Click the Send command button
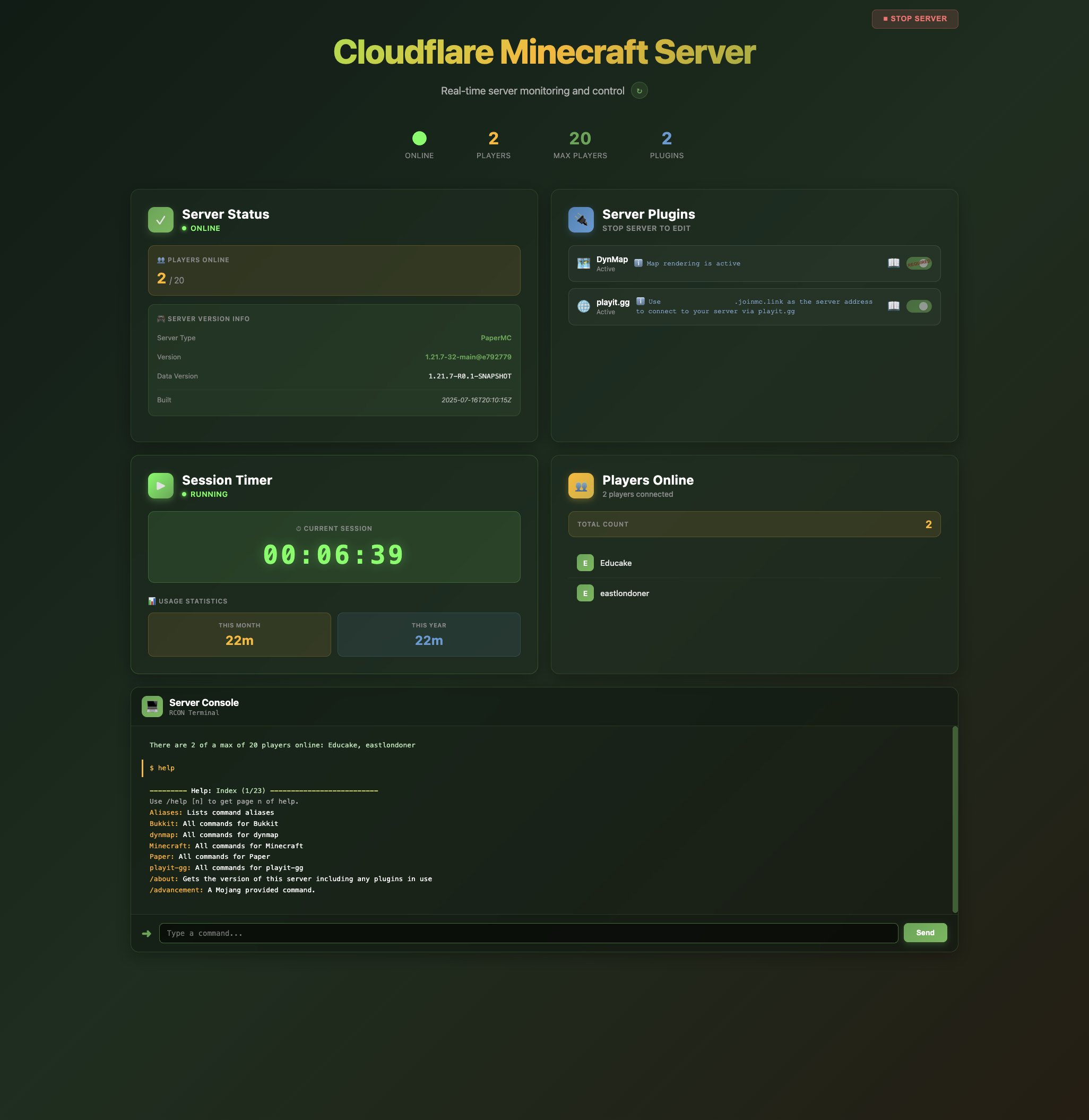 coord(925,933)
